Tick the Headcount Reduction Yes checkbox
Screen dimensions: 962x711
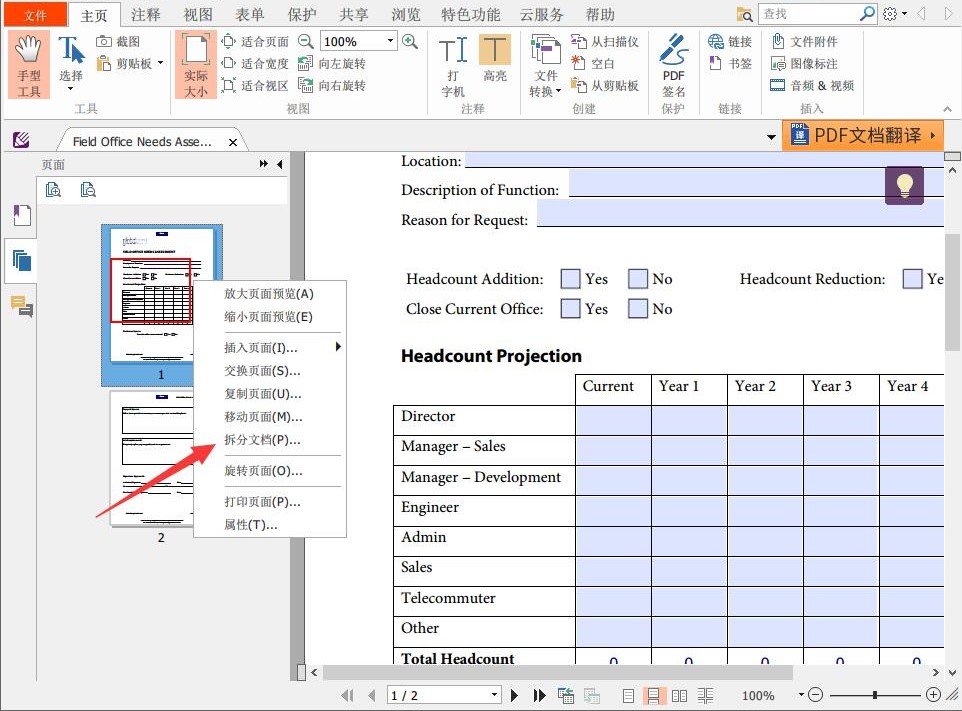[912, 279]
